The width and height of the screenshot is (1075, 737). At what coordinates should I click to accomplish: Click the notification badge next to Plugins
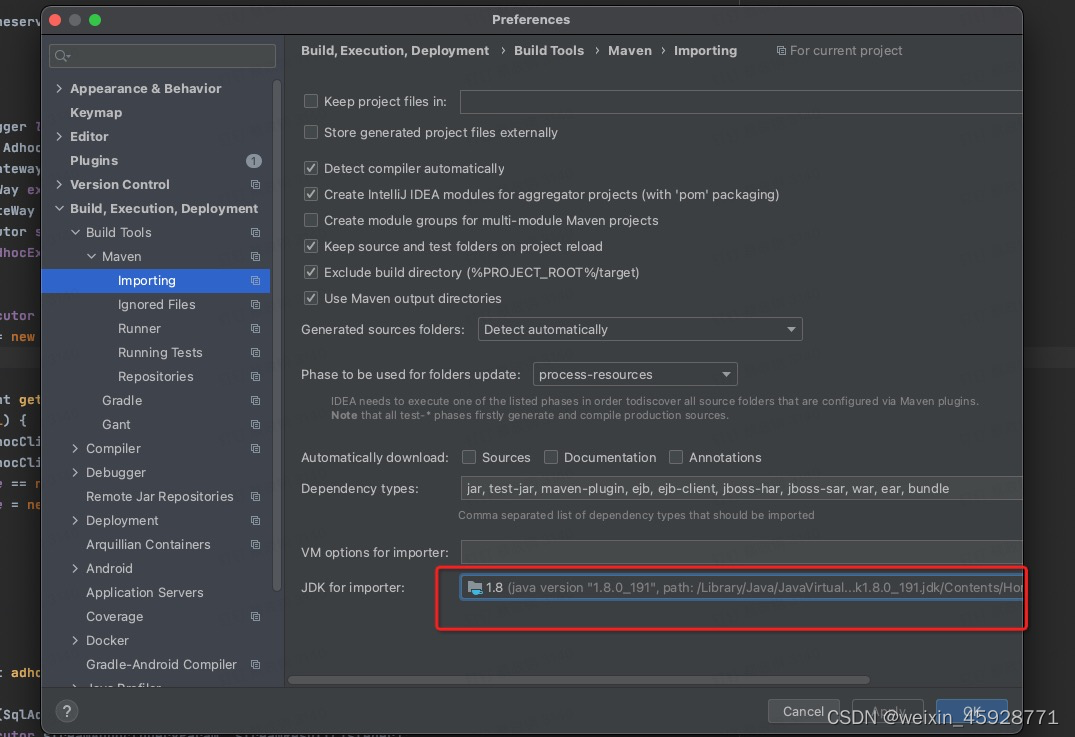click(x=254, y=160)
